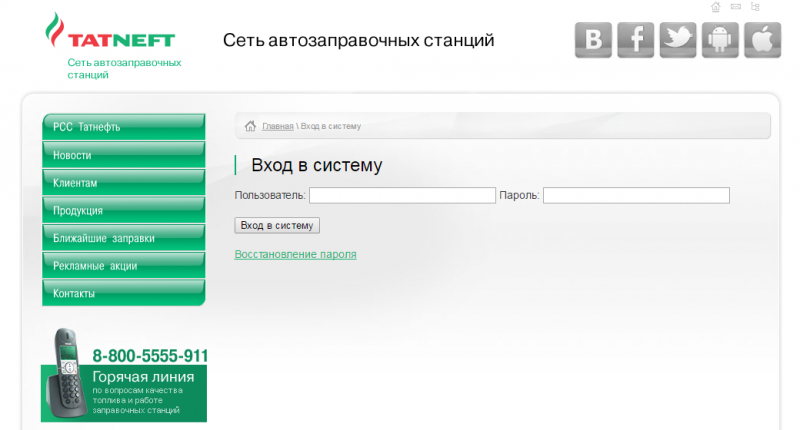Click the small home icon at top right
This screenshot has height=430, width=800.
(x=716, y=7)
